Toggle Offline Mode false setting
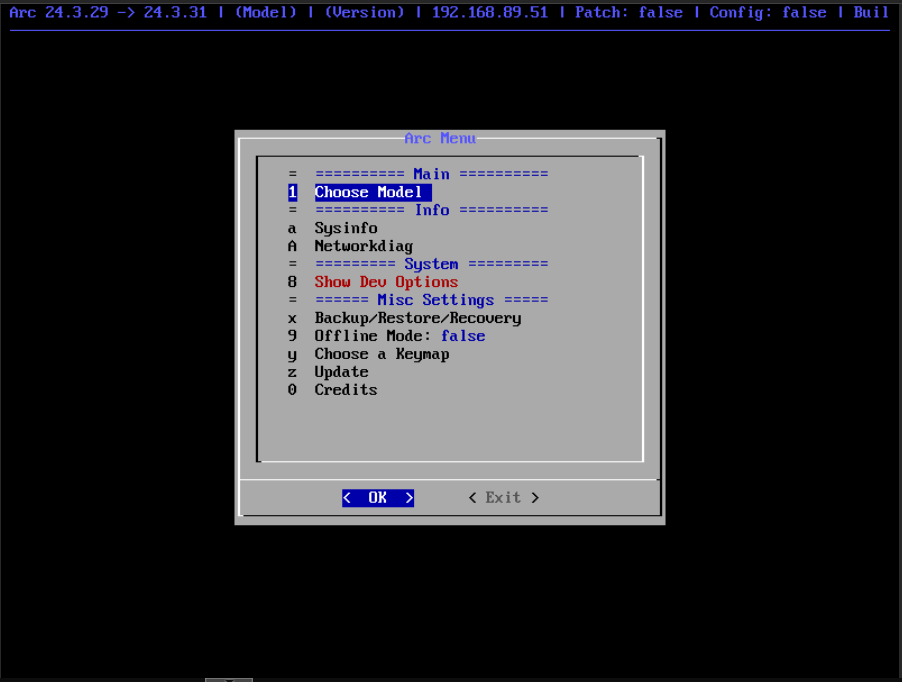902x682 pixels. (399, 336)
